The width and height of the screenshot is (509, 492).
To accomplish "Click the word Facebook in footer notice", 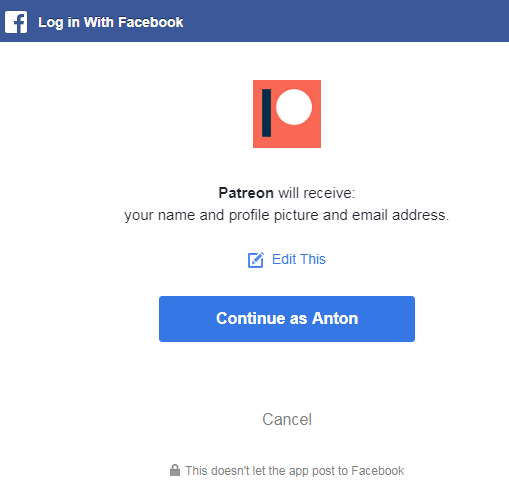I will click(378, 471).
